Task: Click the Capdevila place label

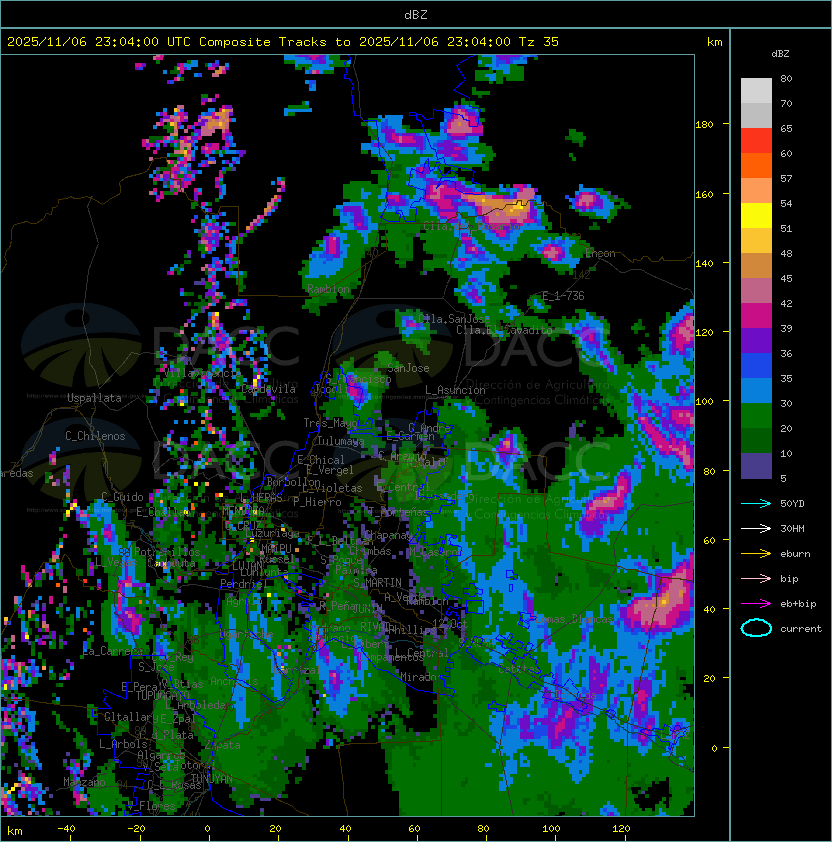Action: tap(268, 389)
